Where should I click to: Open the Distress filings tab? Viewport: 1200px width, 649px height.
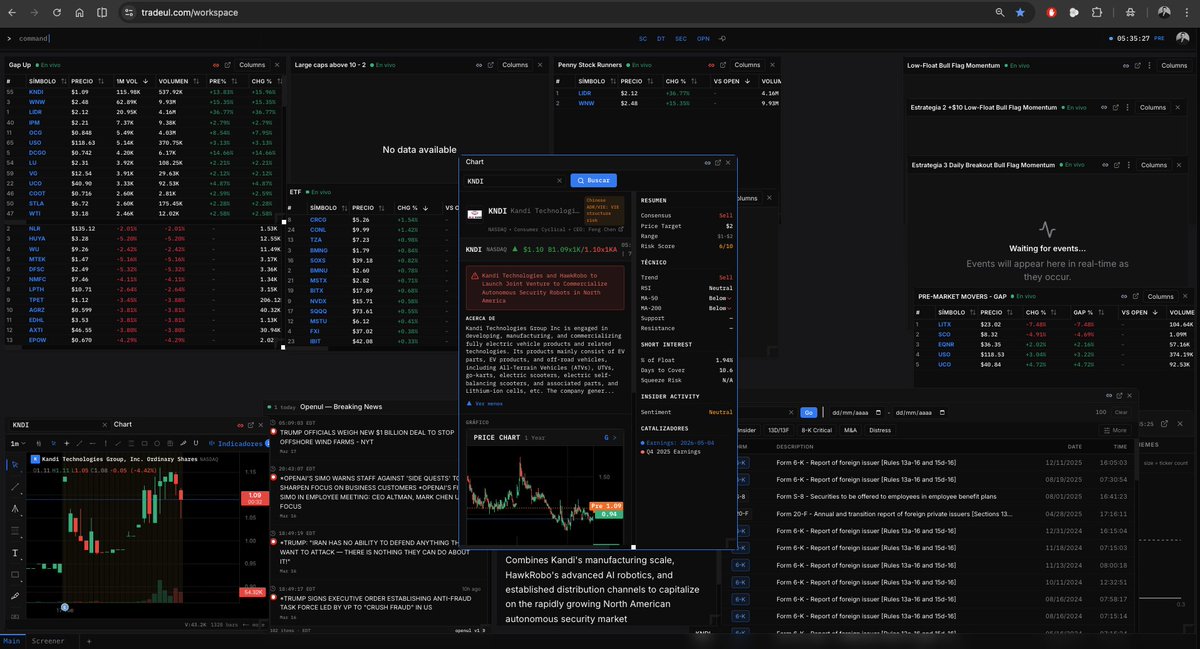coord(880,430)
